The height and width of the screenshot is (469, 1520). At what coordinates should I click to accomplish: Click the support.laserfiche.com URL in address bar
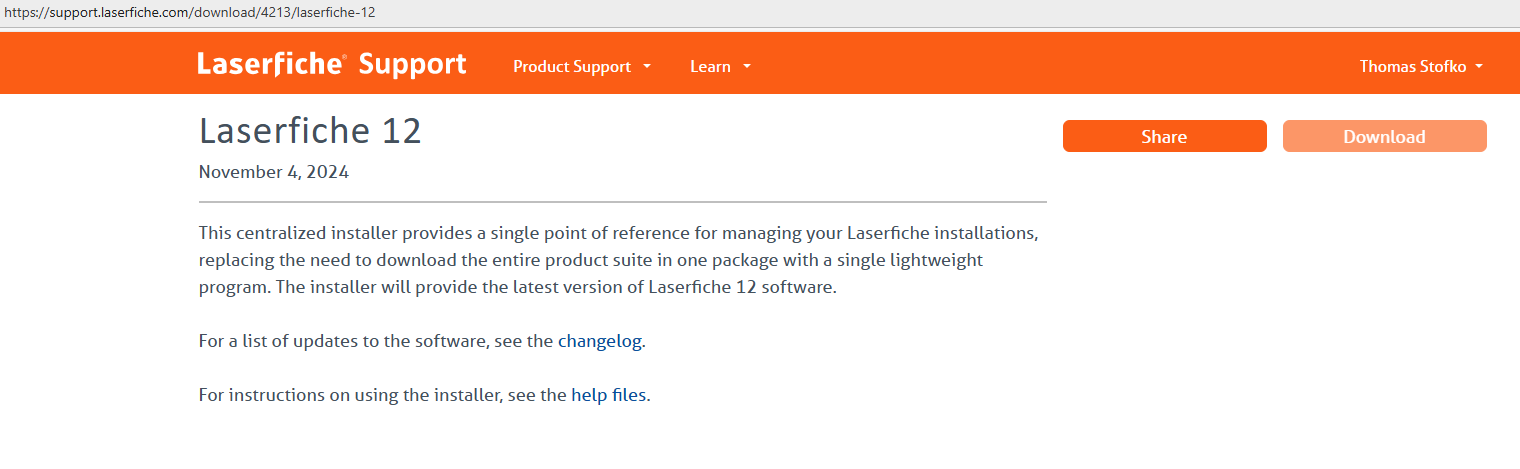click(188, 14)
